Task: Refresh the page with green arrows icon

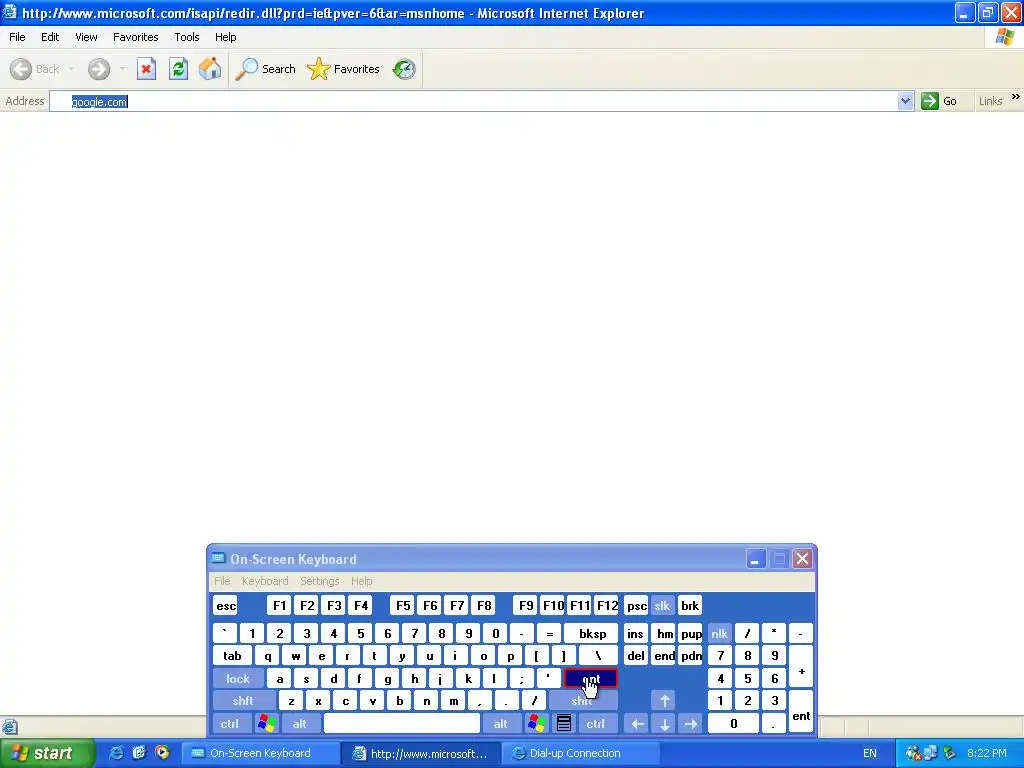Action: (x=178, y=69)
